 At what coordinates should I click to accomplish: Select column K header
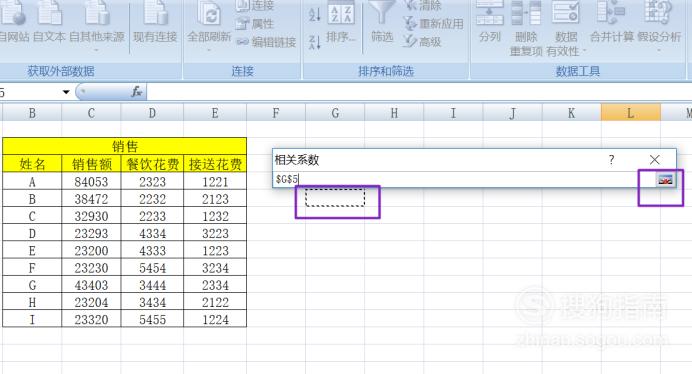tap(572, 113)
